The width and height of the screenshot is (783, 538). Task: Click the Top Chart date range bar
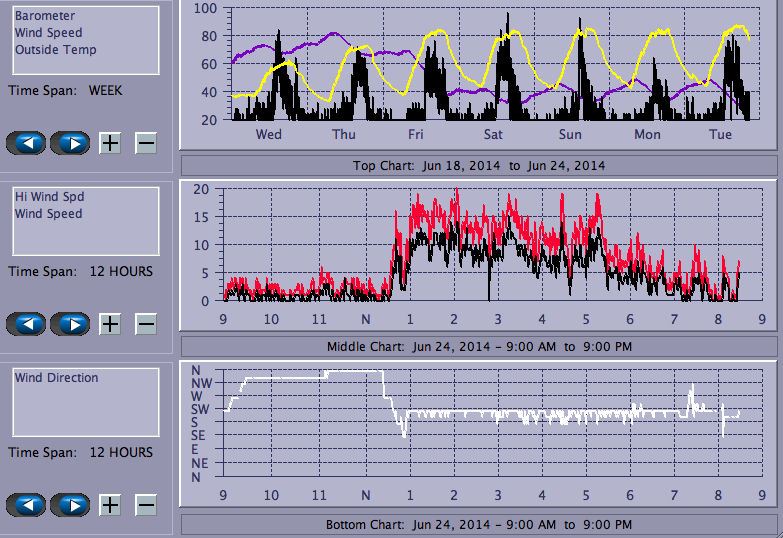click(478, 165)
